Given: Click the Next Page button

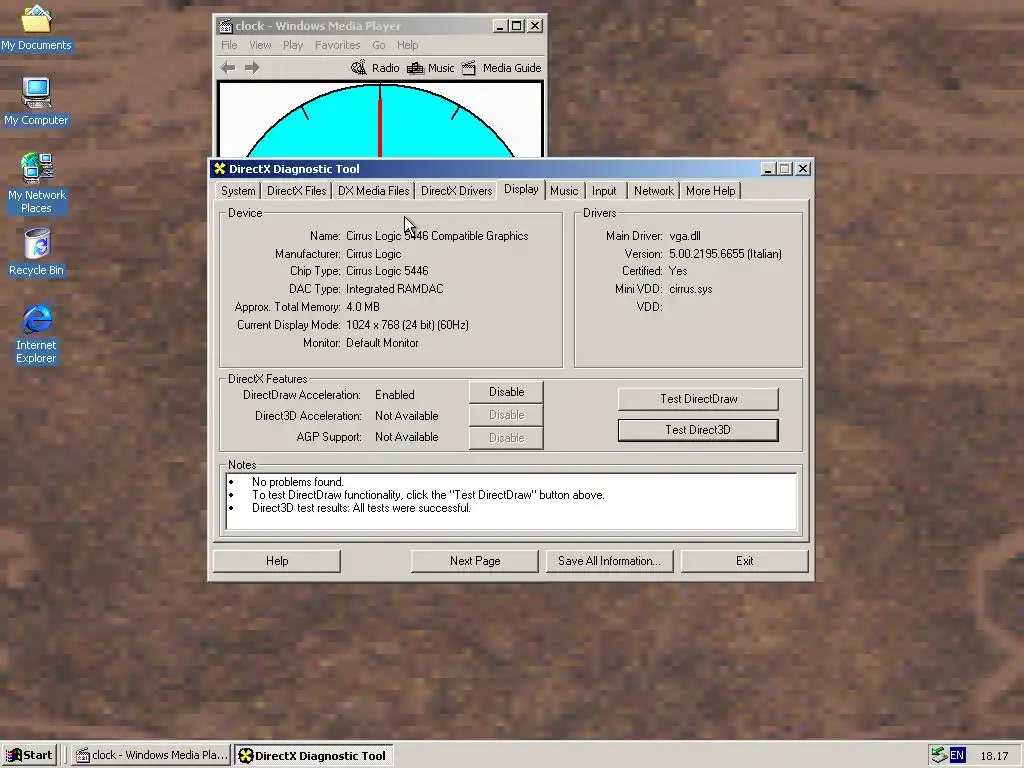Looking at the screenshot, I should click(475, 561).
